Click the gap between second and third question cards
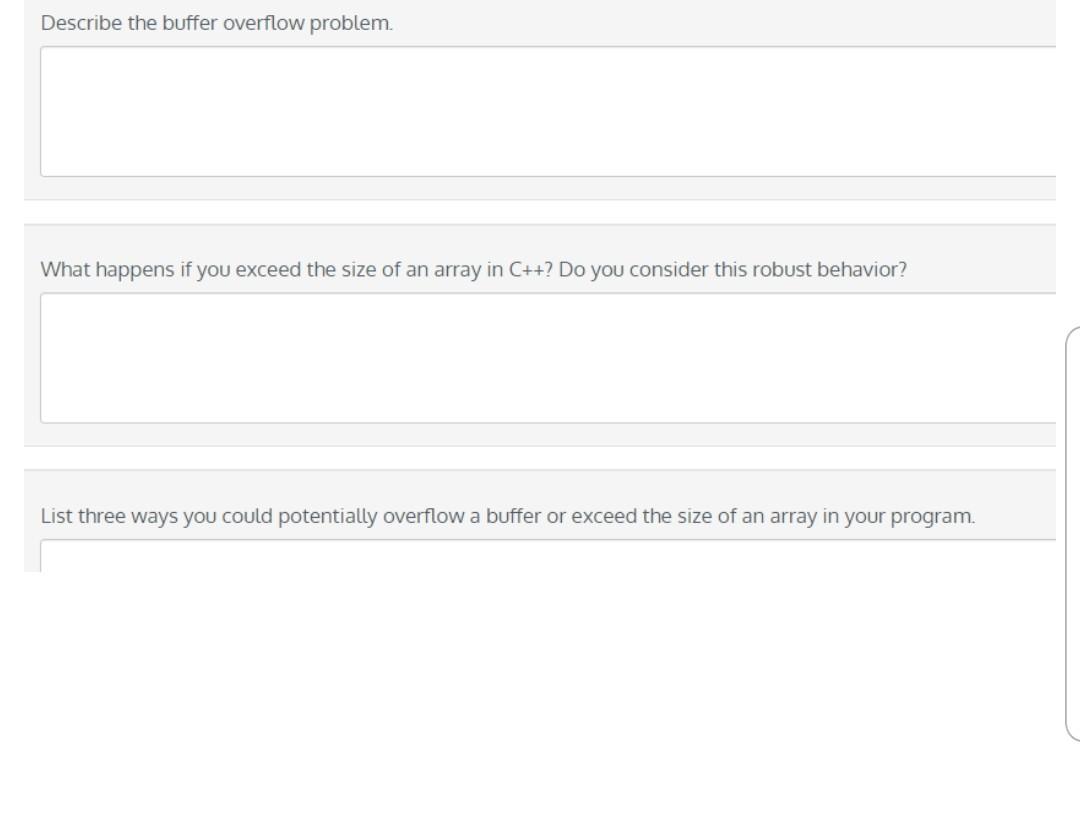The width and height of the screenshot is (1080, 820). tap(540, 459)
